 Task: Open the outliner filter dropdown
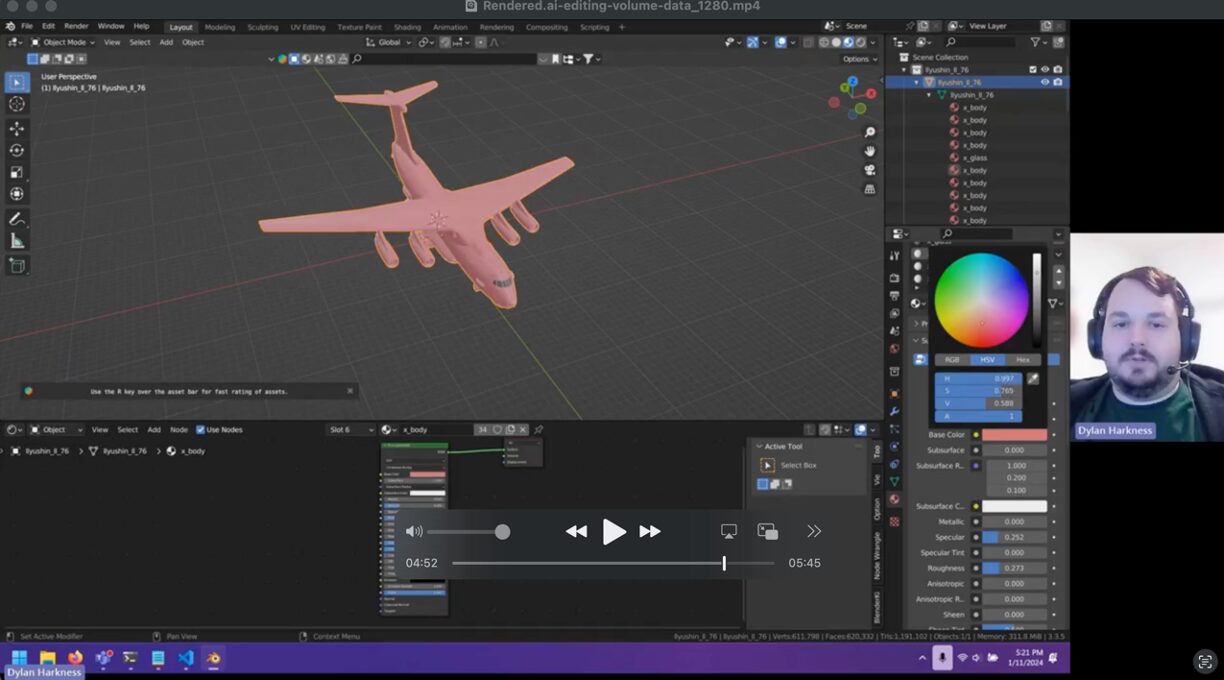(1038, 42)
